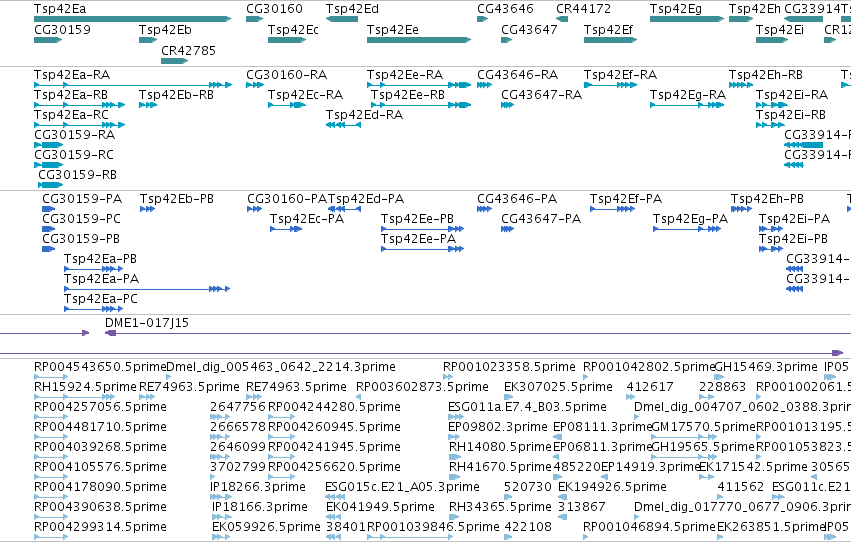Click the Tsp42Ec gene feature
Screen dimensions: 851x542
click(x=287, y=40)
